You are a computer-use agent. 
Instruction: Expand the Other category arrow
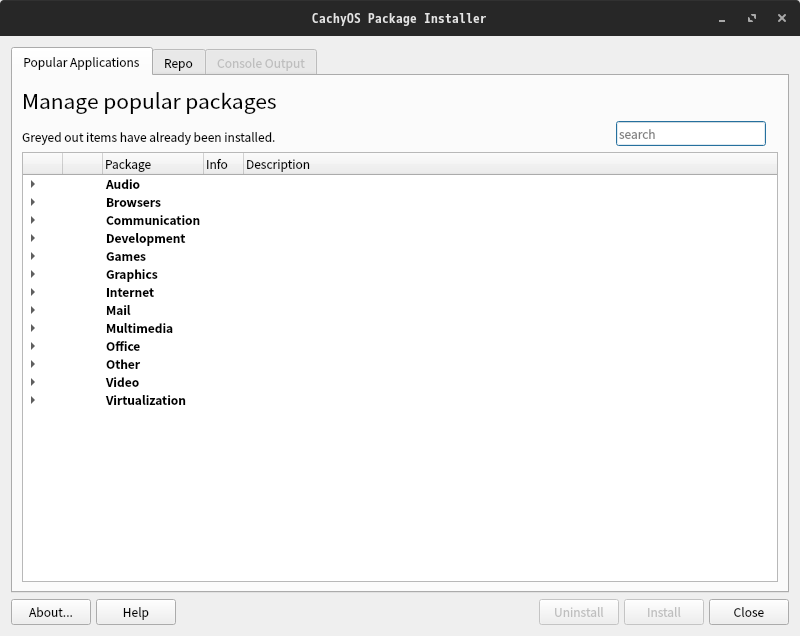pyautogui.click(x=33, y=364)
